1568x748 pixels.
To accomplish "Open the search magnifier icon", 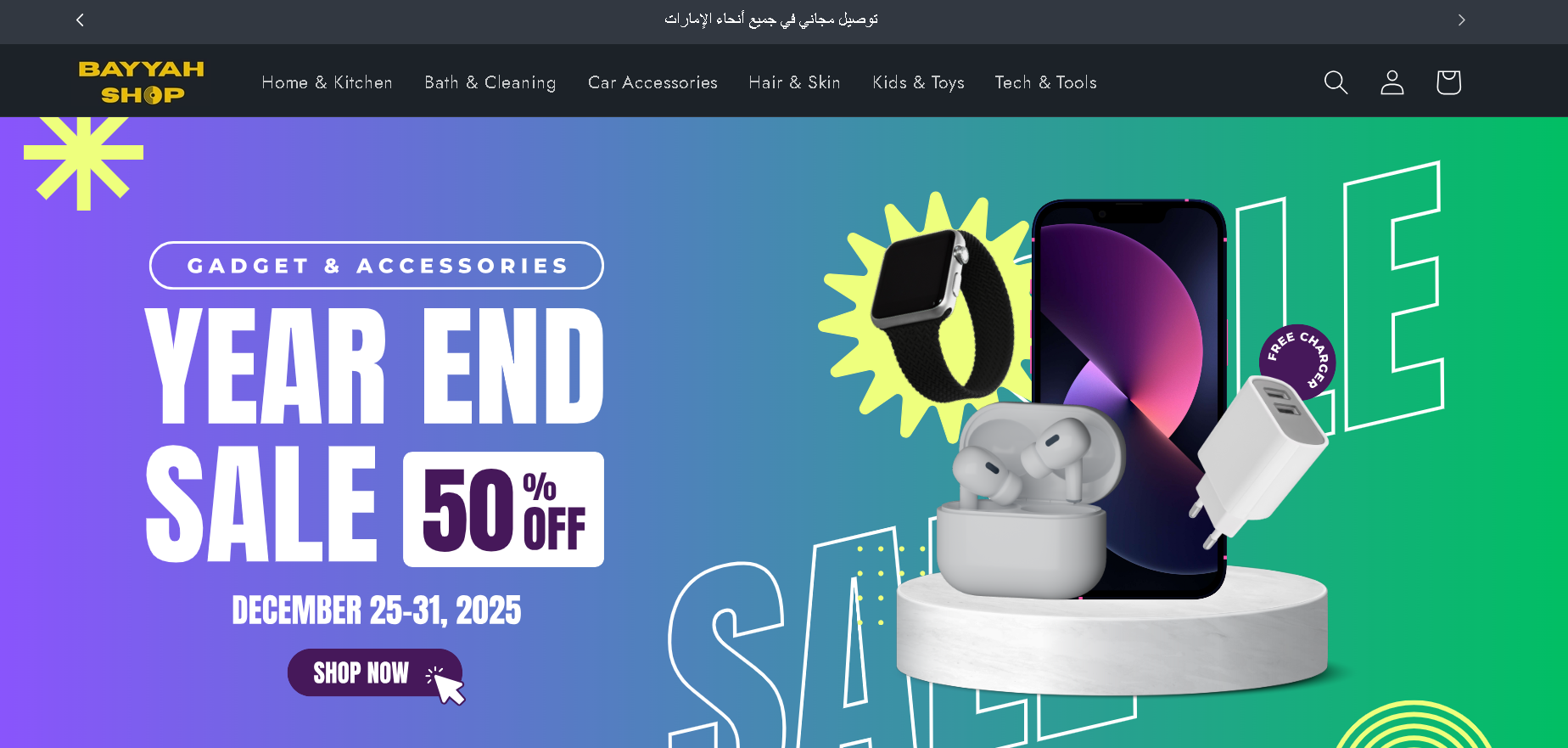I will [x=1336, y=82].
